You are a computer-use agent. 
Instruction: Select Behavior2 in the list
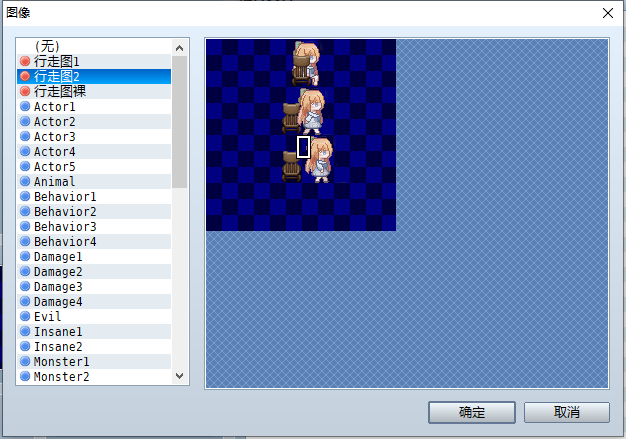point(94,212)
